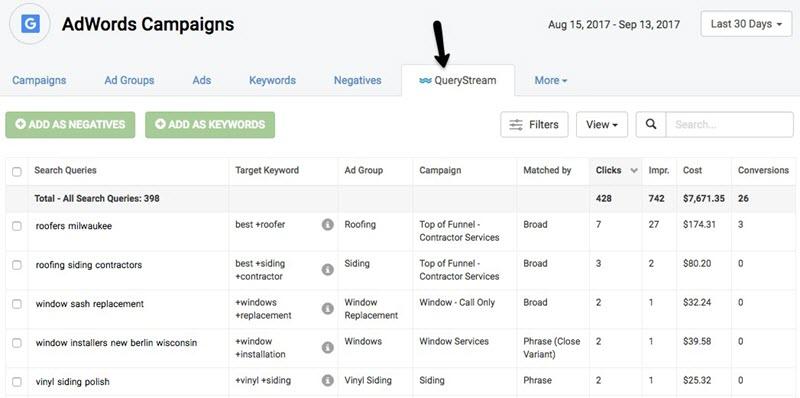Click the $80.20 cost value

(x=696, y=264)
